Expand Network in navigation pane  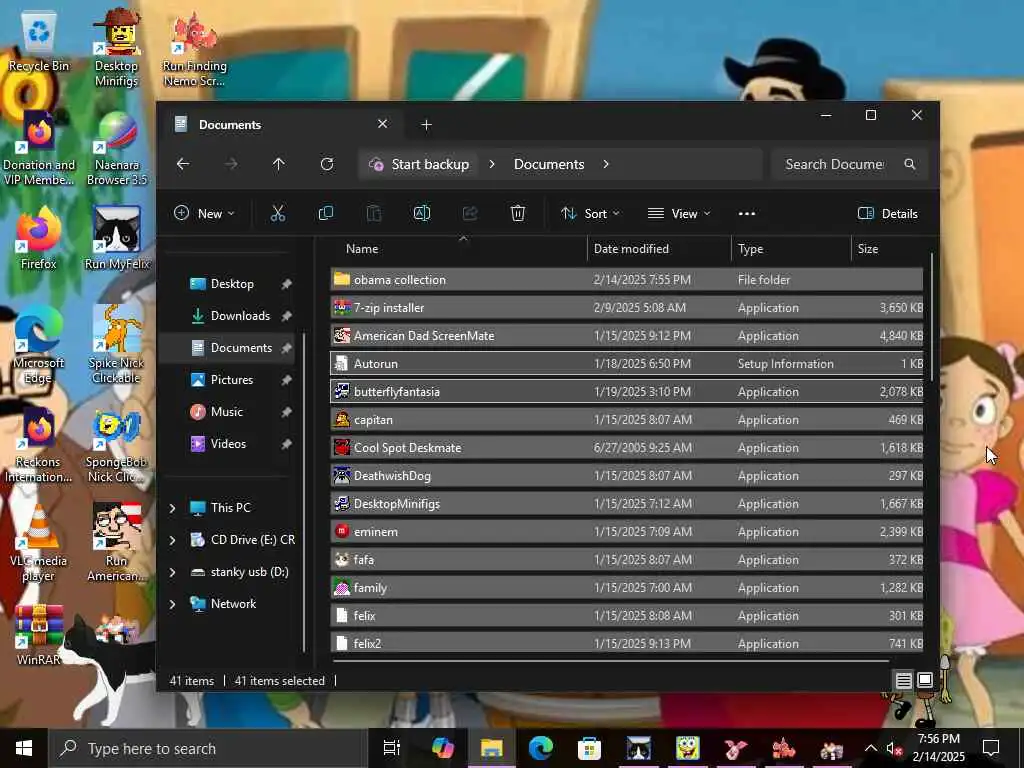pos(172,603)
